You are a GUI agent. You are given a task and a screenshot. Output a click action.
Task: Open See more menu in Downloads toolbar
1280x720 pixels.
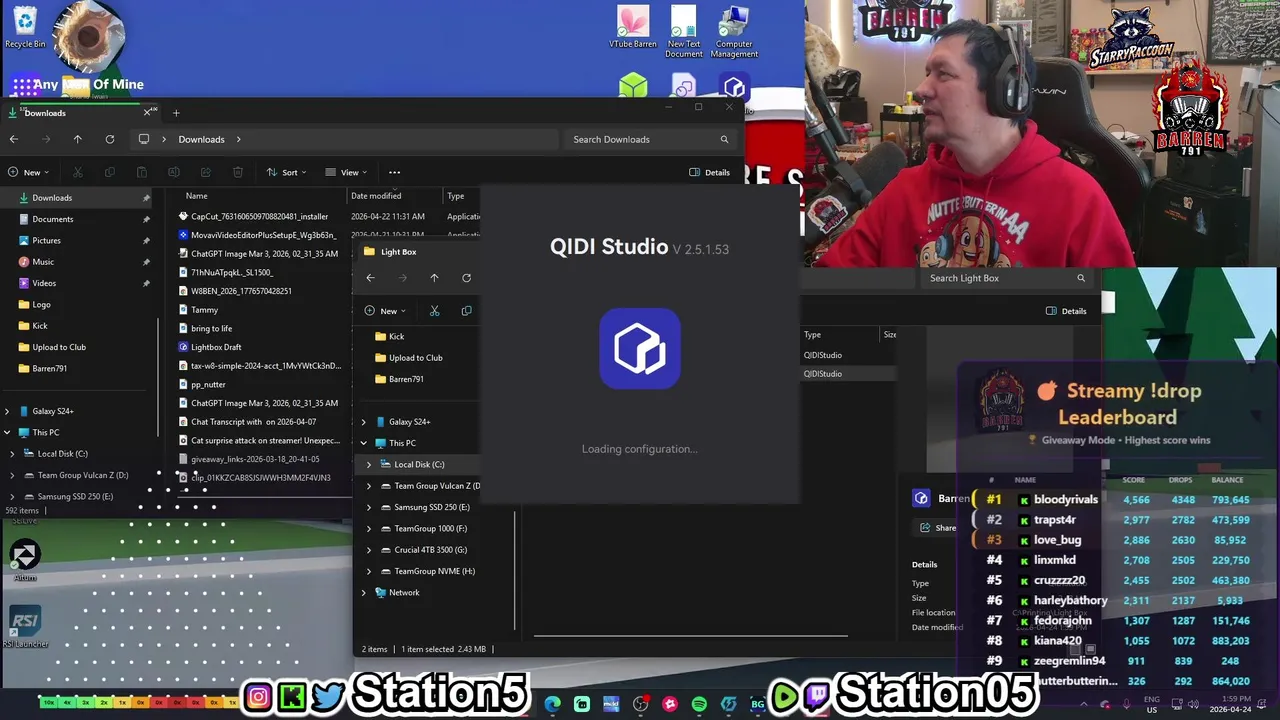click(394, 172)
